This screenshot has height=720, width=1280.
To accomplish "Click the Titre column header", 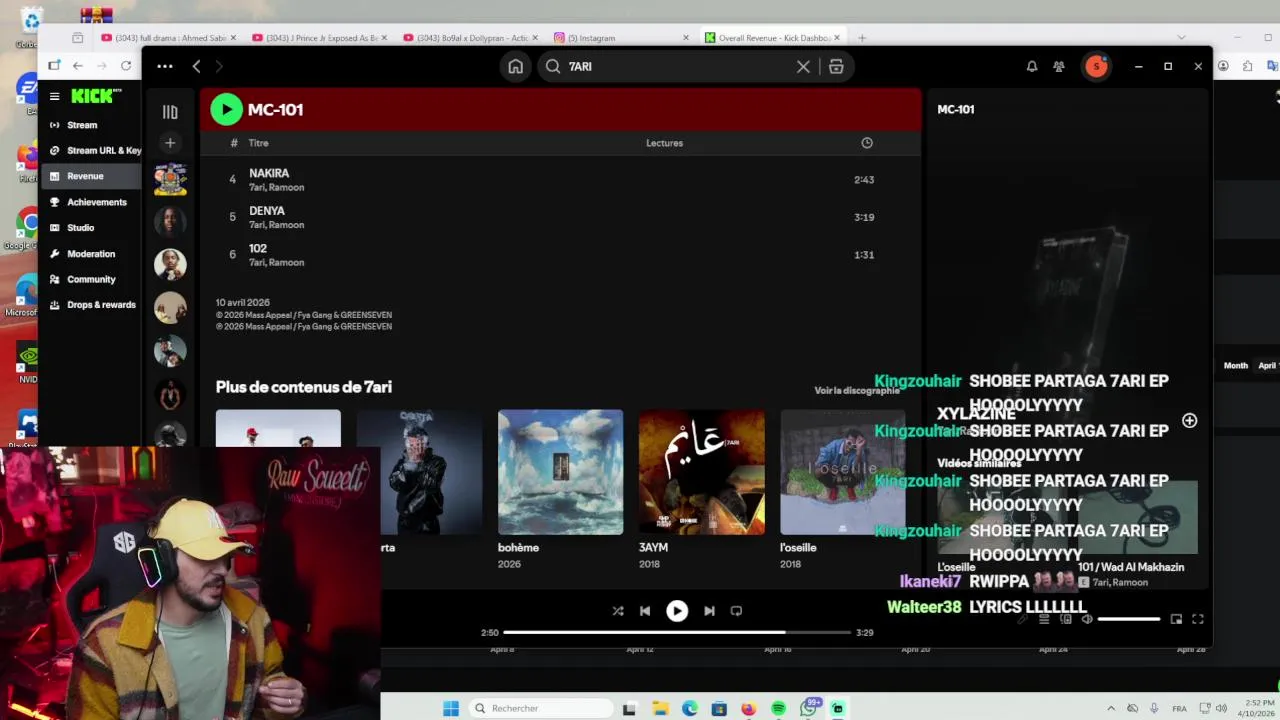I will pos(258,143).
